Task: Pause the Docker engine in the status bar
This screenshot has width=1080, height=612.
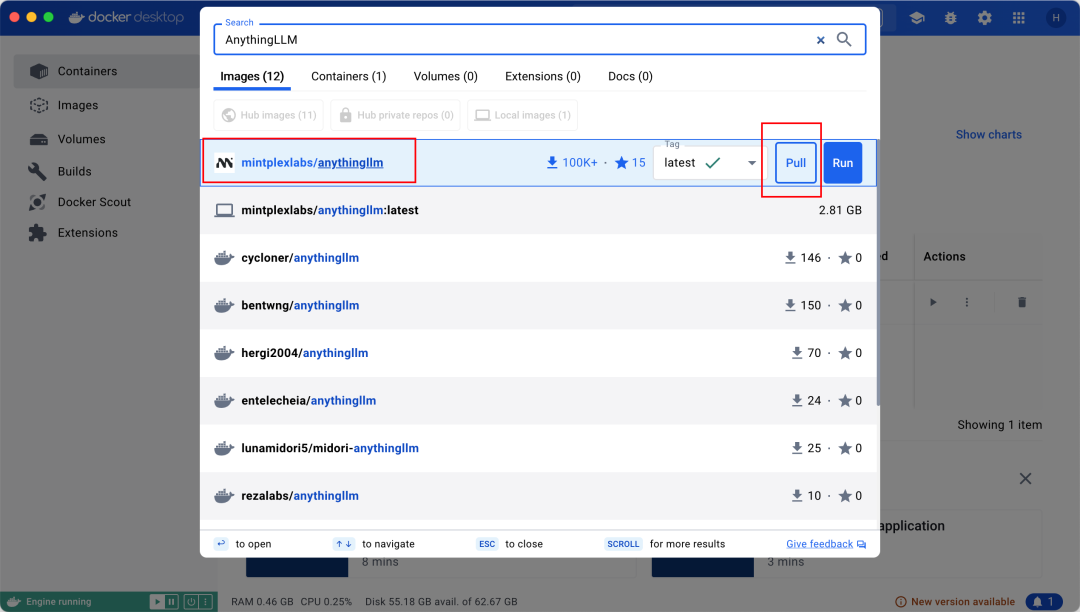Action: click(x=172, y=602)
